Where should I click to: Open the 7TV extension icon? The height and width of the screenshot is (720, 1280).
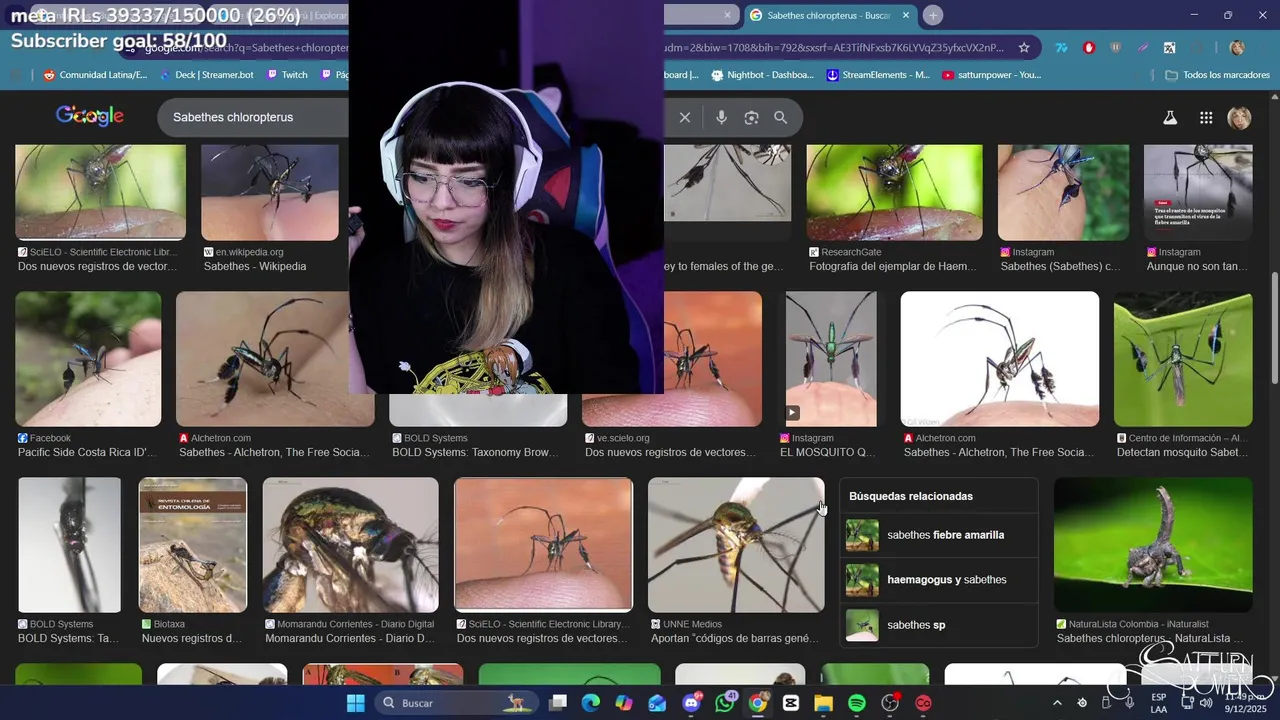(1062, 47)
